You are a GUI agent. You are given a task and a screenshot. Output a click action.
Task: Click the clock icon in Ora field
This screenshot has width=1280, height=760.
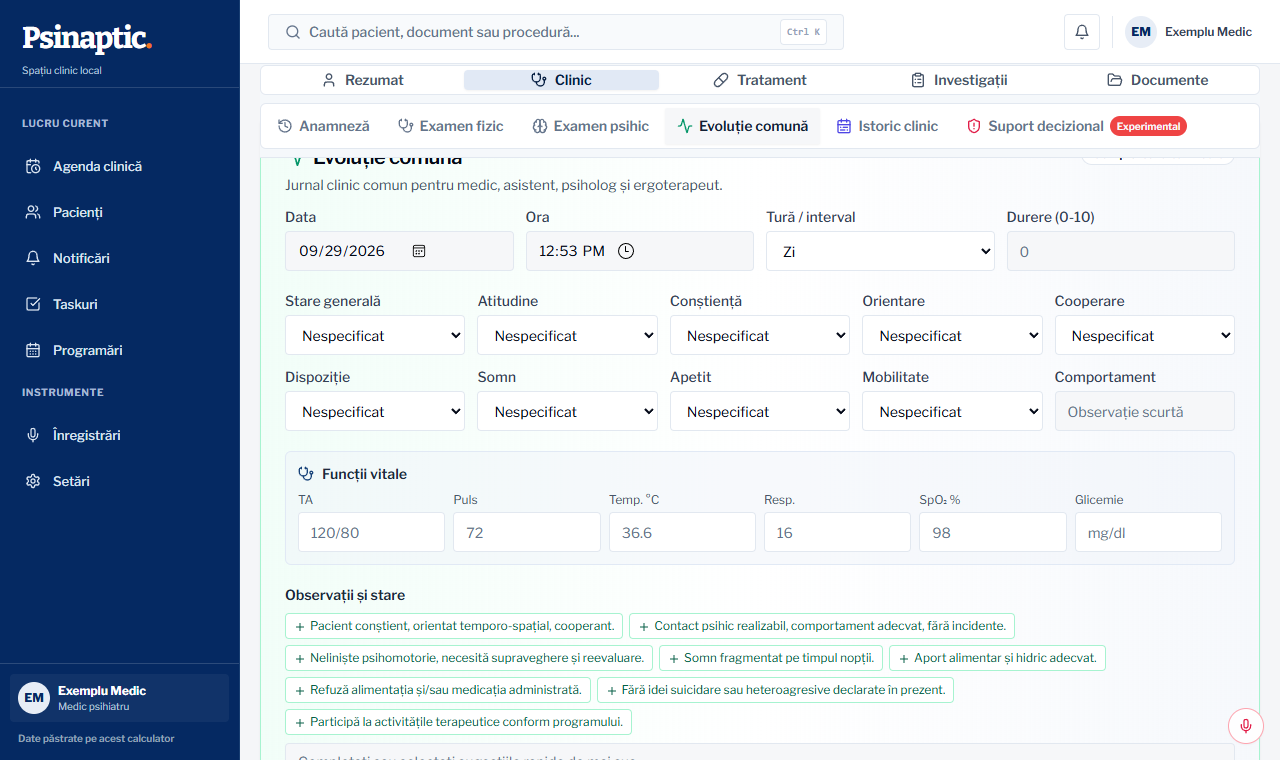tap(626, 251)
